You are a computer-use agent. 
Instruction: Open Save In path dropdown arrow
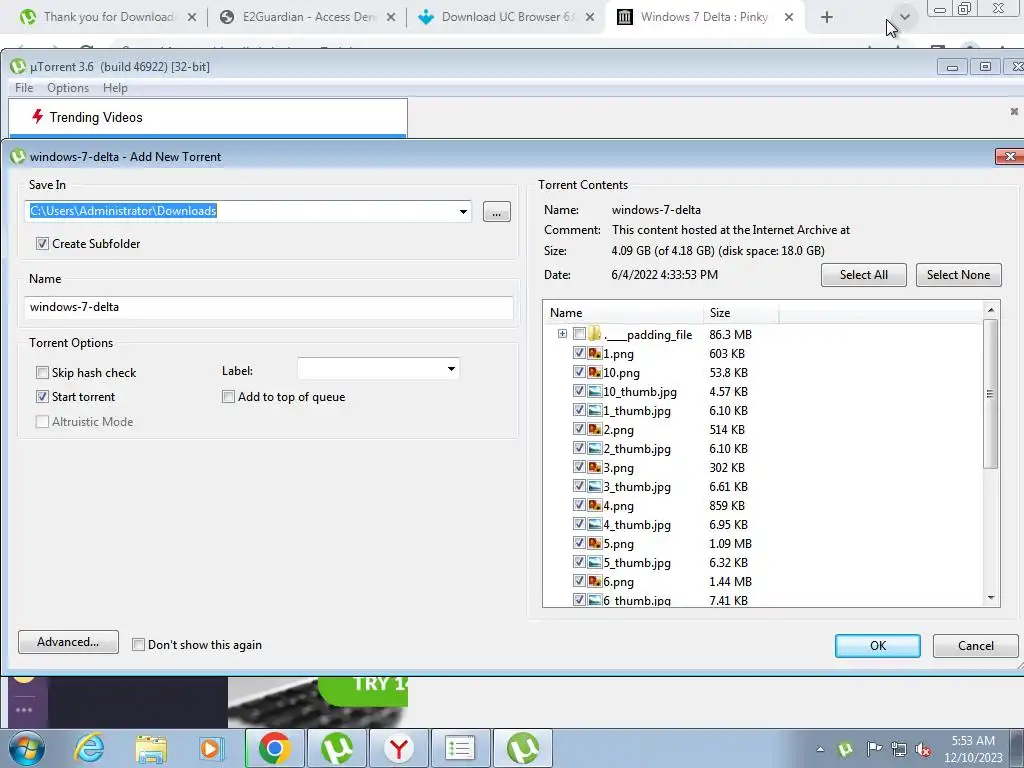(463, 212)
